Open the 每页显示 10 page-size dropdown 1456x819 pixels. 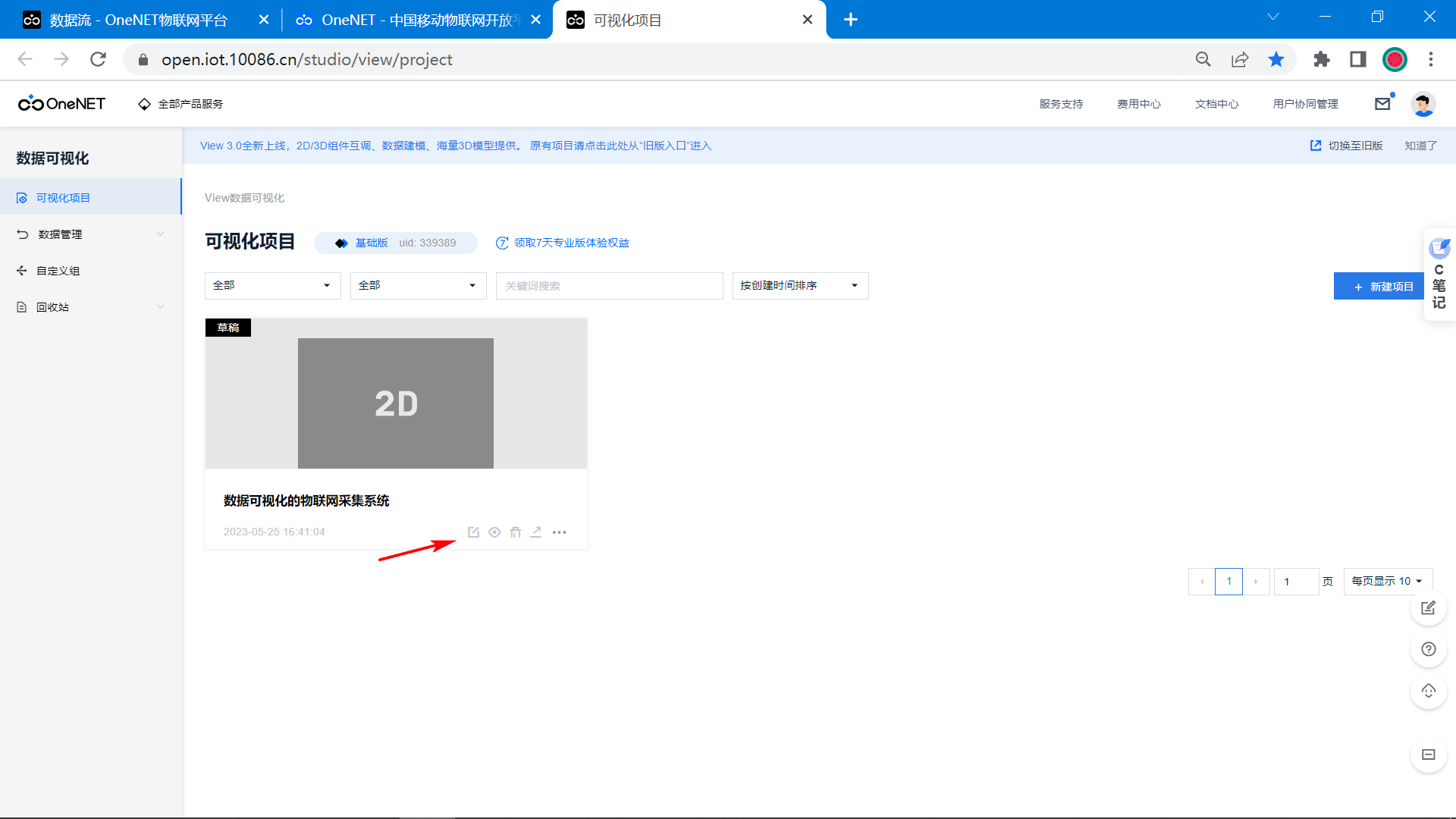tap(1387, 581)
